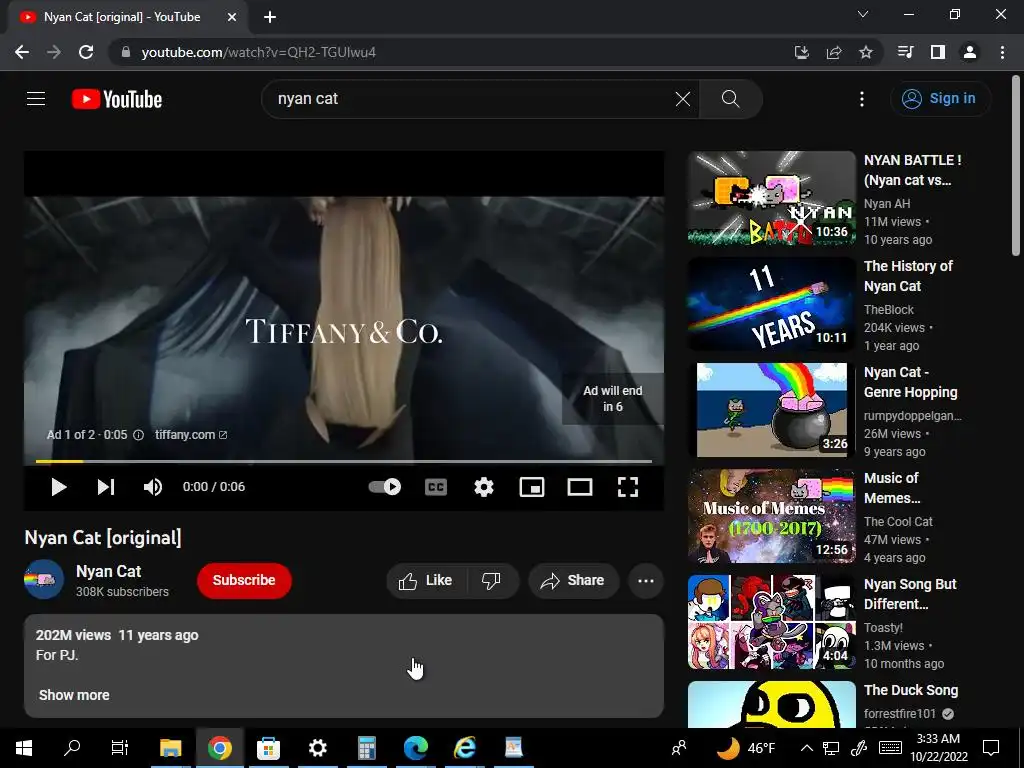Image resolution: width=1024 pixels, height=768 pixels.
Task: Click the Sign in button
Action: 940,99
